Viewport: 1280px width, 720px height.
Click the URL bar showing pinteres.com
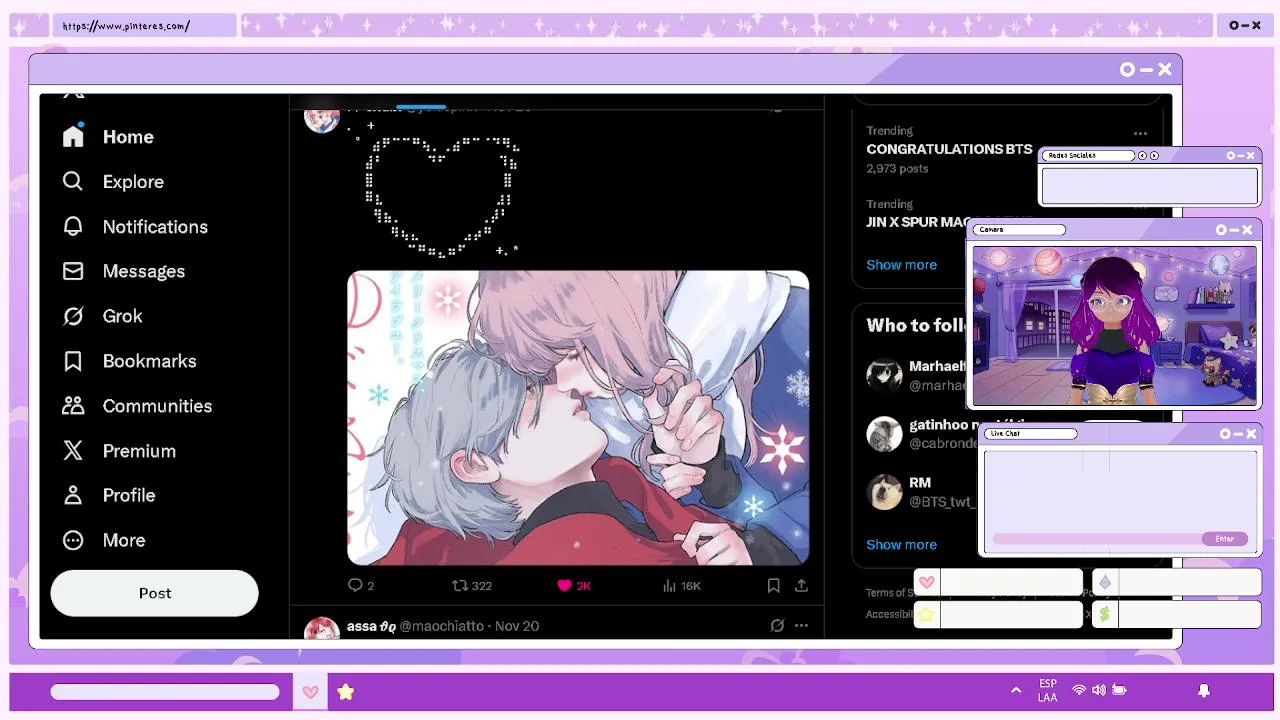point(145,26)
